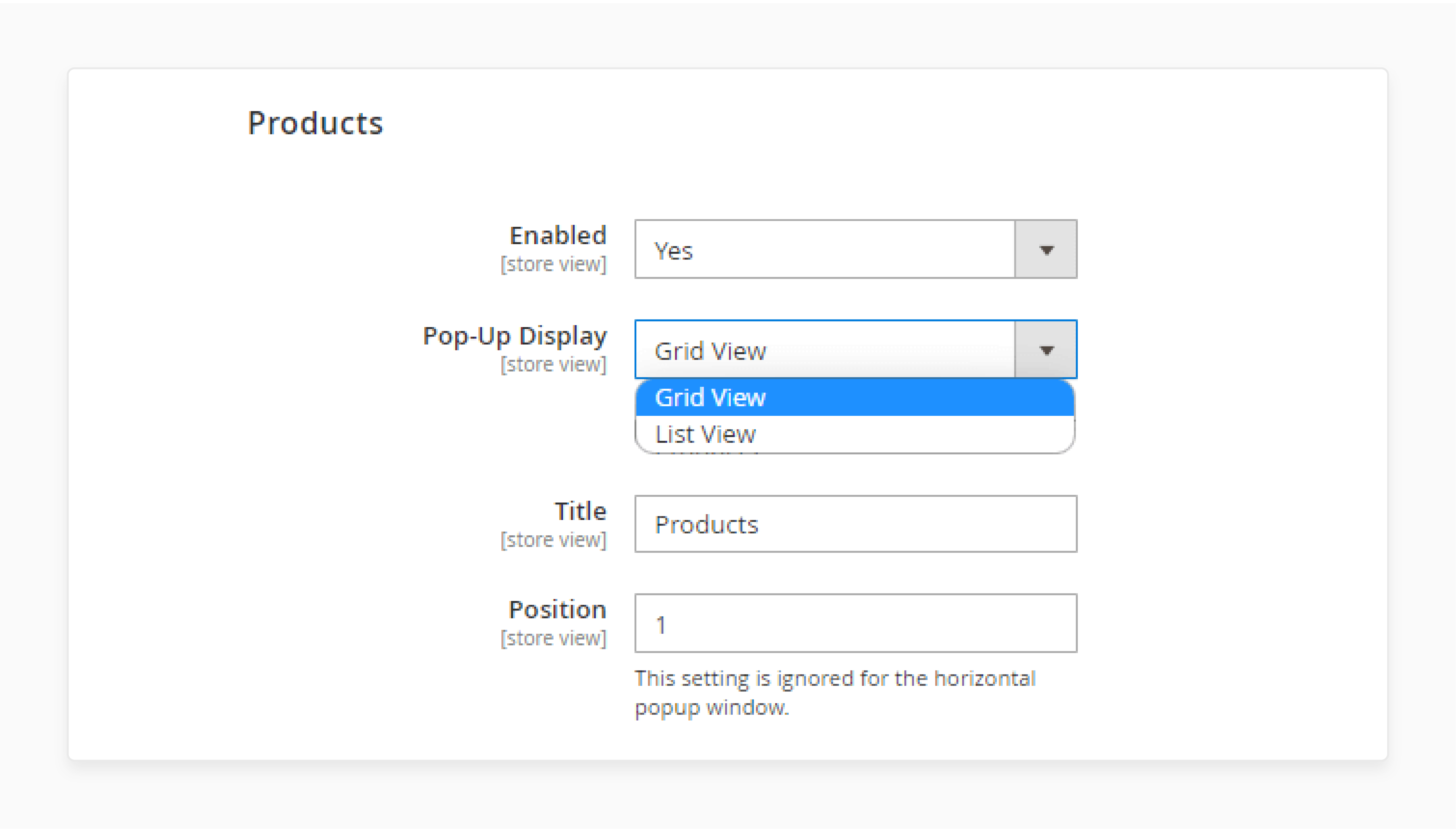Click the horizontal popup window note
This screenshot has width=1456, height=829.
[835, 692]
